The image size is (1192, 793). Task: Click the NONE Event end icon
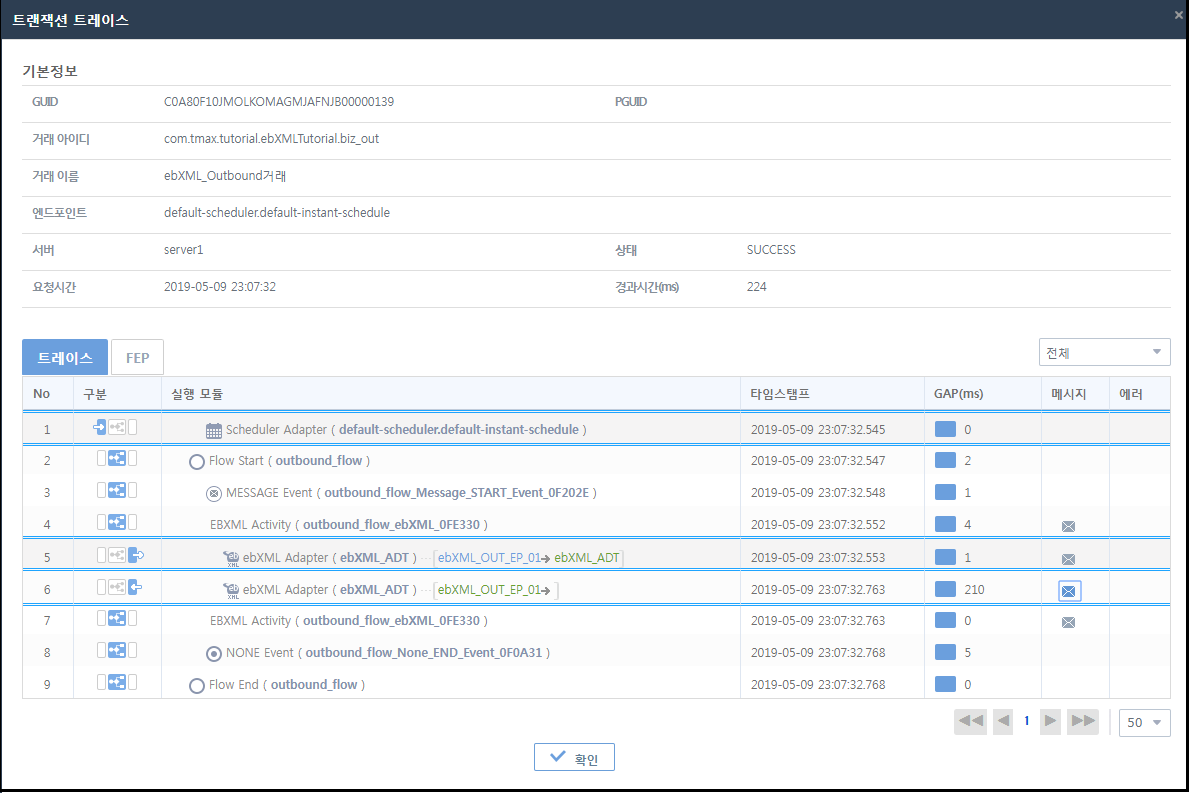[213, 653]
